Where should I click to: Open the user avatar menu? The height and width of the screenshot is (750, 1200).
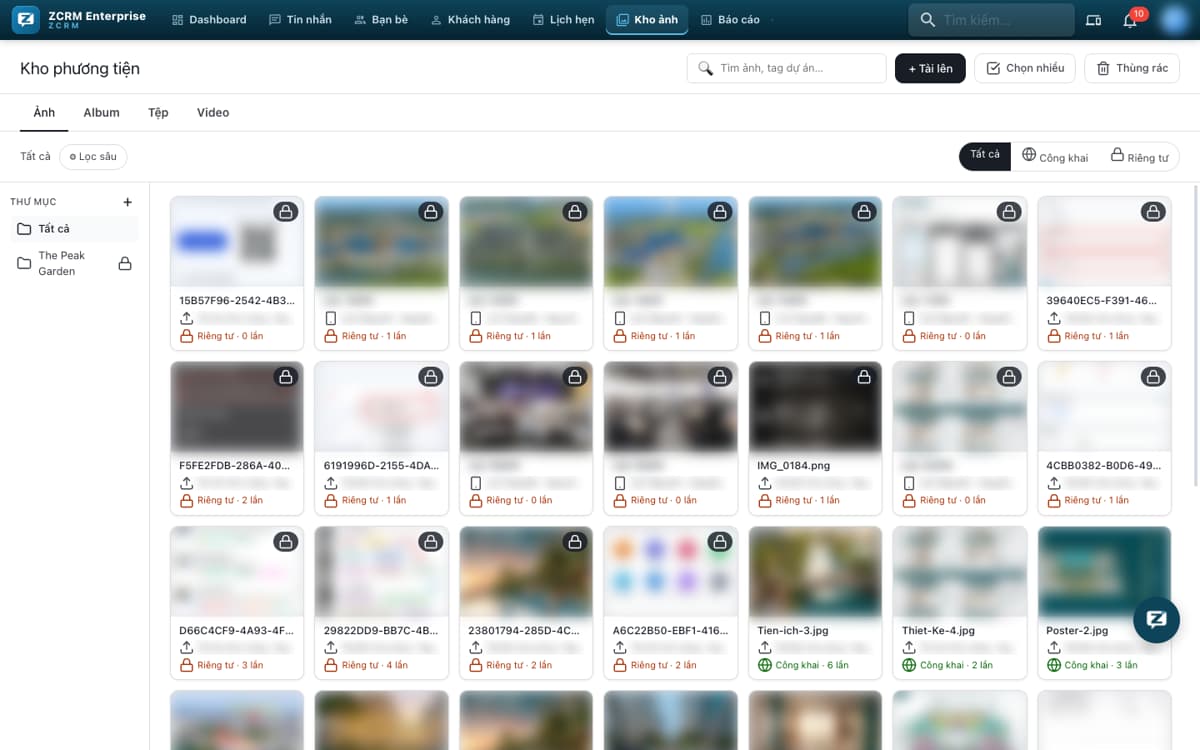pyautogui.click(x=1174, y=20)
